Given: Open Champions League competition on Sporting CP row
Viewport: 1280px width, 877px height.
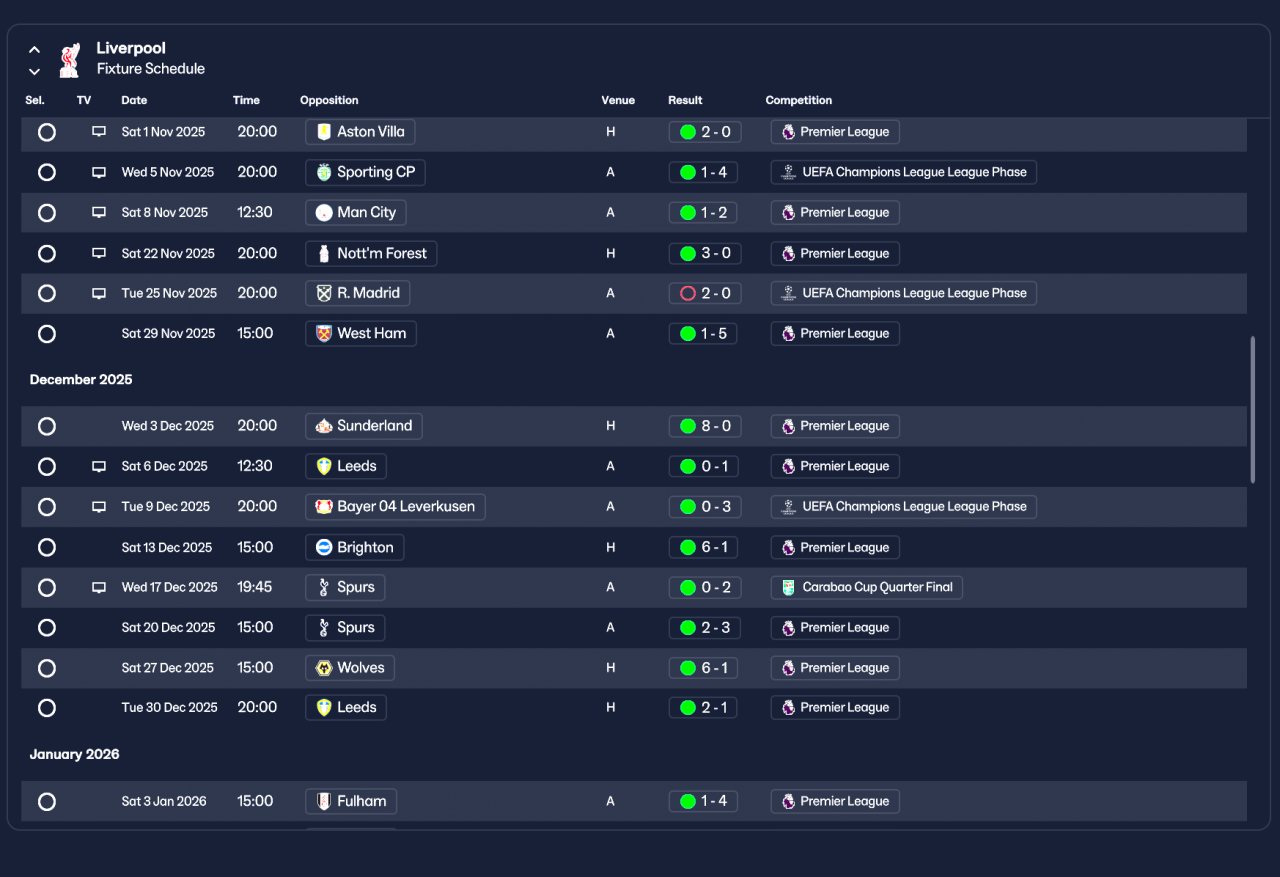Looking at the screenshot, I should (904, 172).
